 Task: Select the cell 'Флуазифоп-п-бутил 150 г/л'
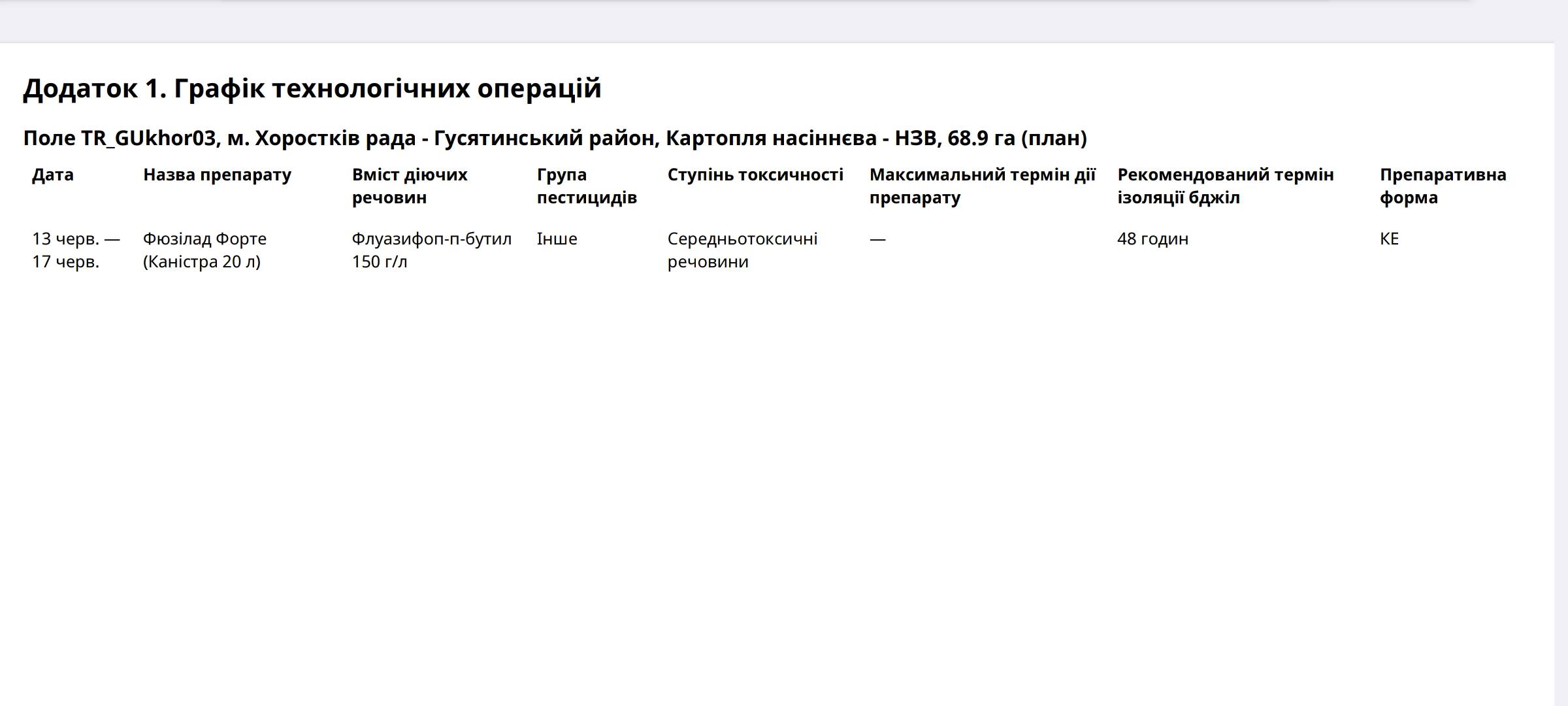tap(431, 250)
